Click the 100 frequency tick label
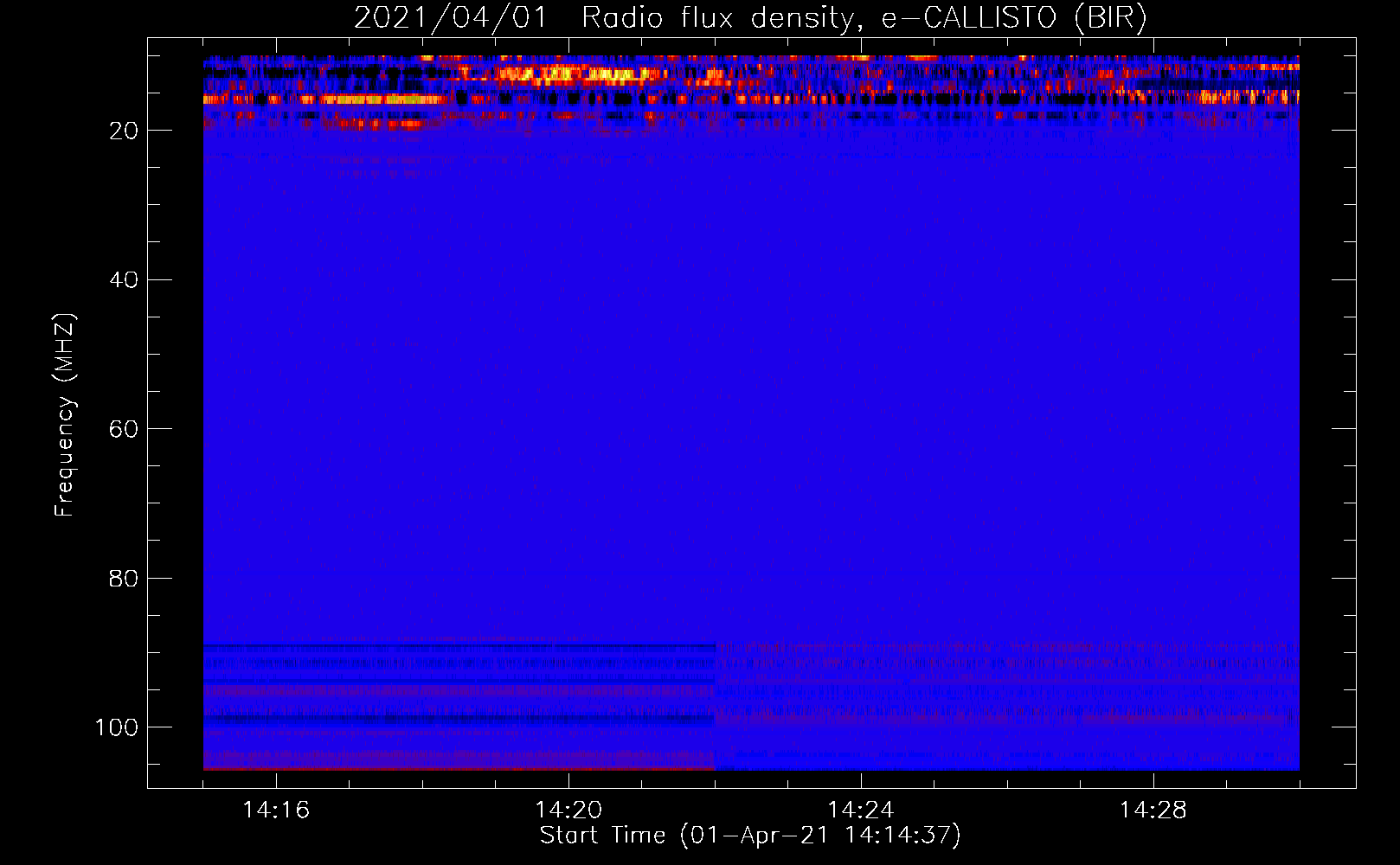The image size is (1400, 865). pos(117,727)
